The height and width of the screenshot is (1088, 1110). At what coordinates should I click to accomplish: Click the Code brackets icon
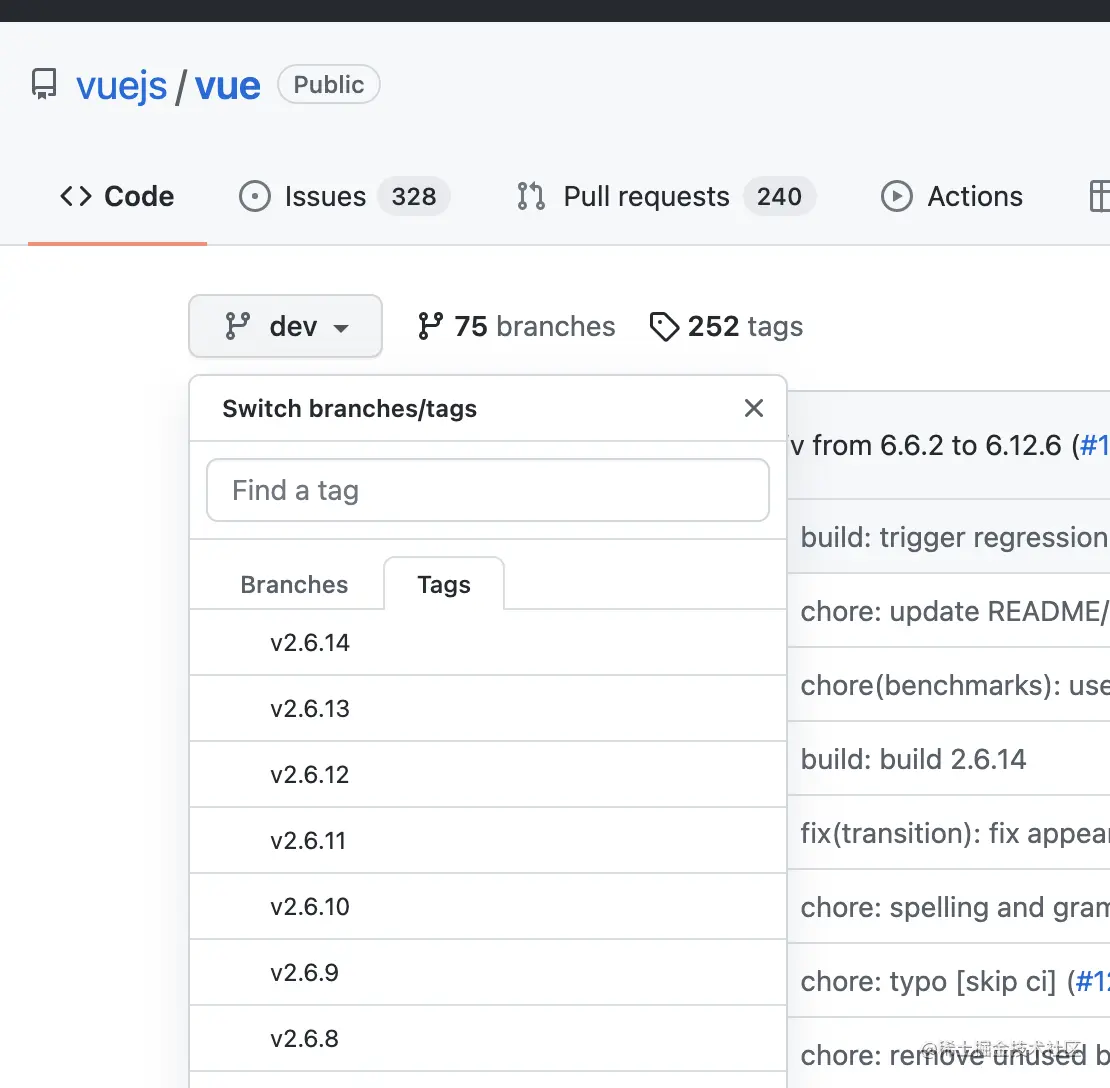[76, 196]
